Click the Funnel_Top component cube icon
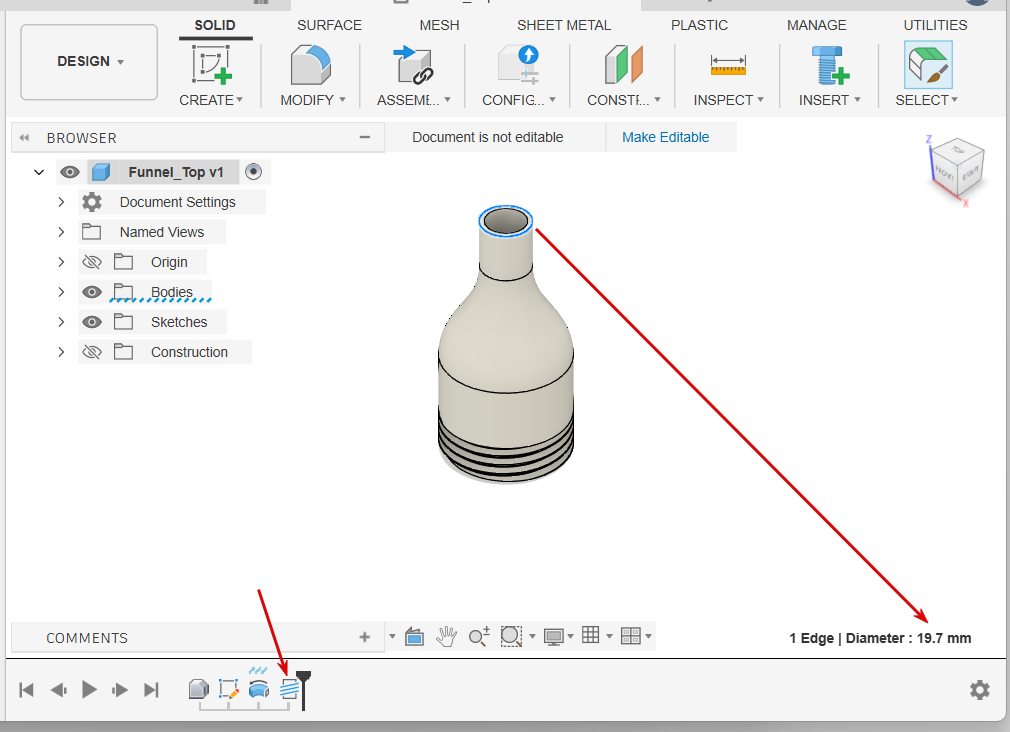The height and width of the screenshot is (732, 1010). pos(101,172)
